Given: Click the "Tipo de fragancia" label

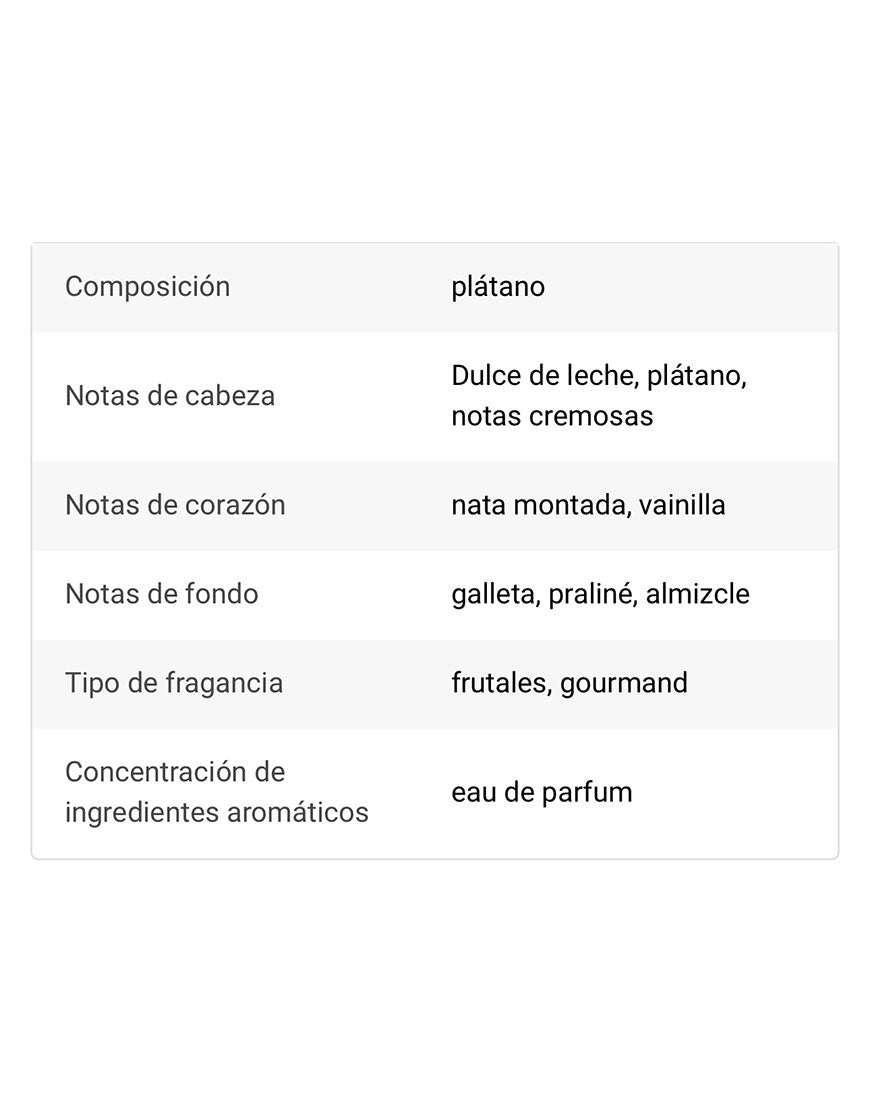Looking at the screenshot, I should pos(174,683).
